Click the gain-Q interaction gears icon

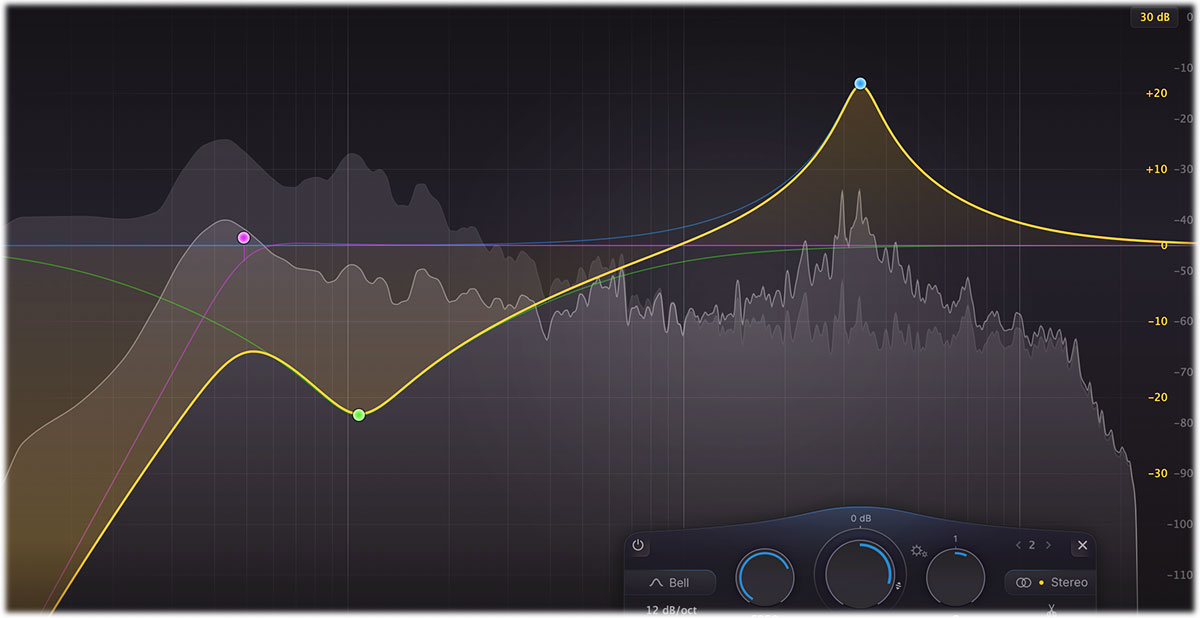[x=918, y=550]
